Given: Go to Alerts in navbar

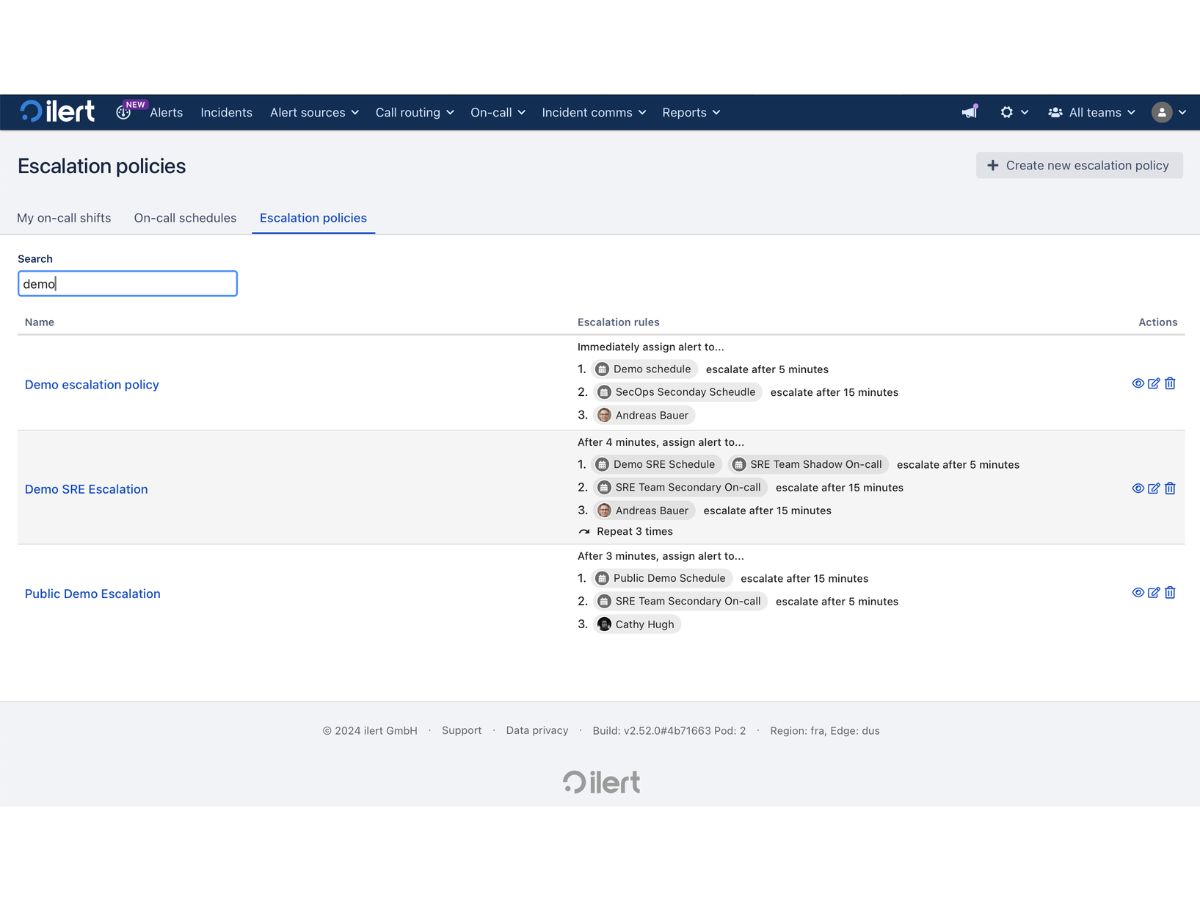Looking at the screenshot, I should click(x=166, y=112).
